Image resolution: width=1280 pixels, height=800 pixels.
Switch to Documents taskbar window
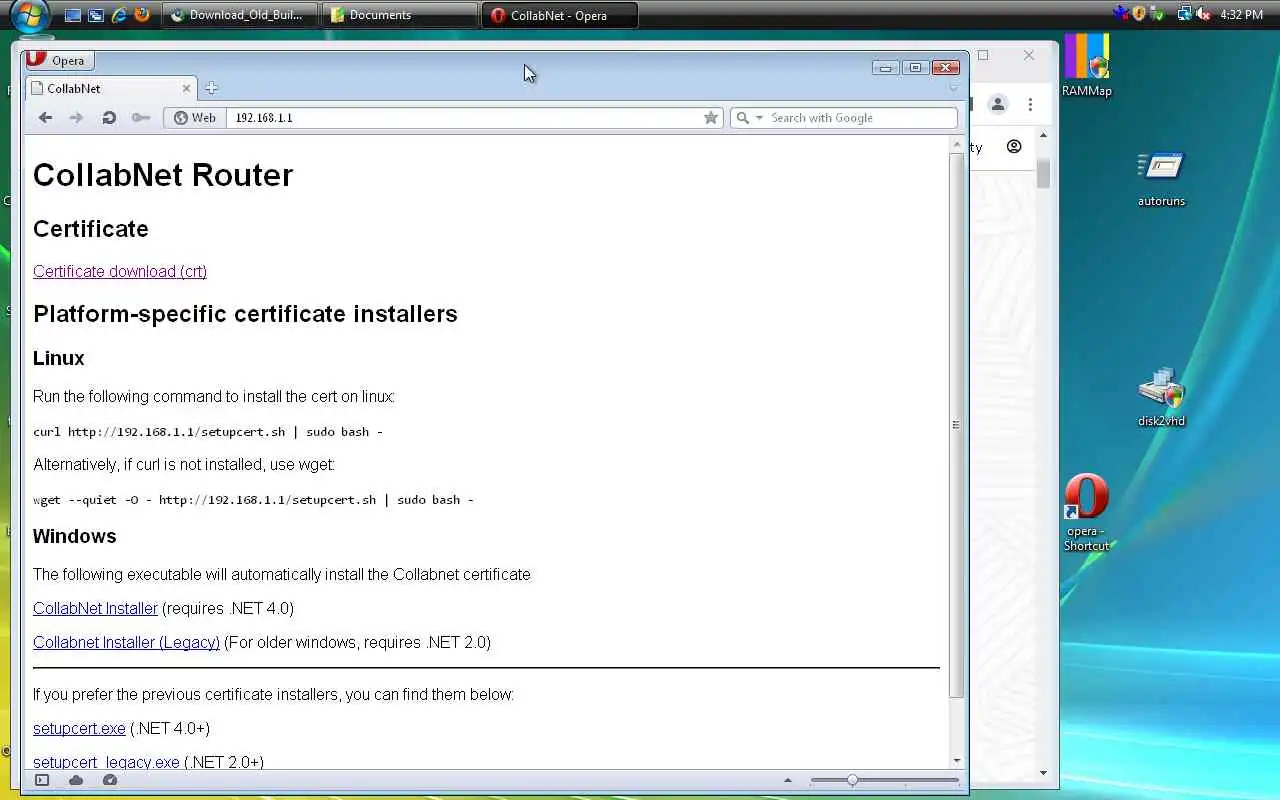coord(399,15)
